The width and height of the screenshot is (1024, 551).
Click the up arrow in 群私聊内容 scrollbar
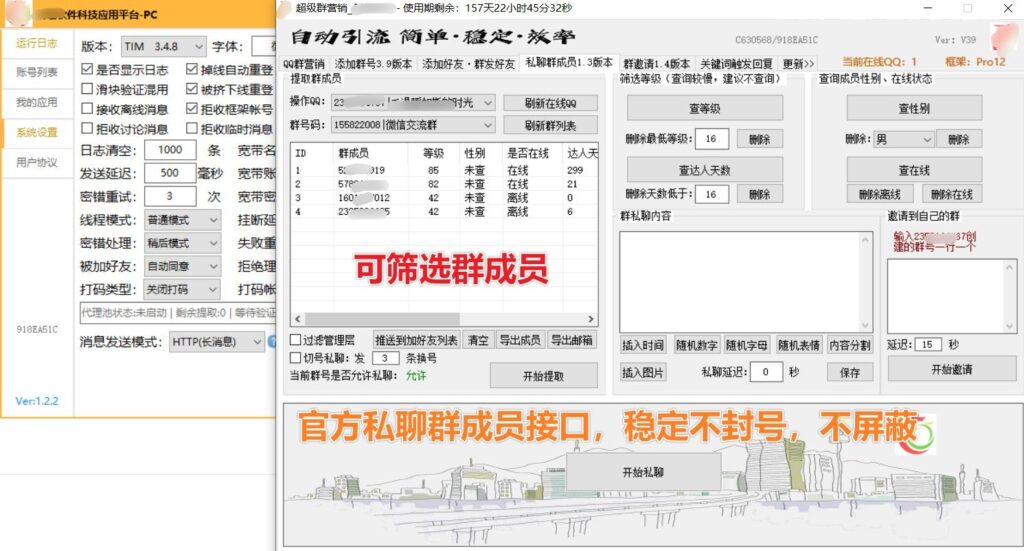coord(865,240)
